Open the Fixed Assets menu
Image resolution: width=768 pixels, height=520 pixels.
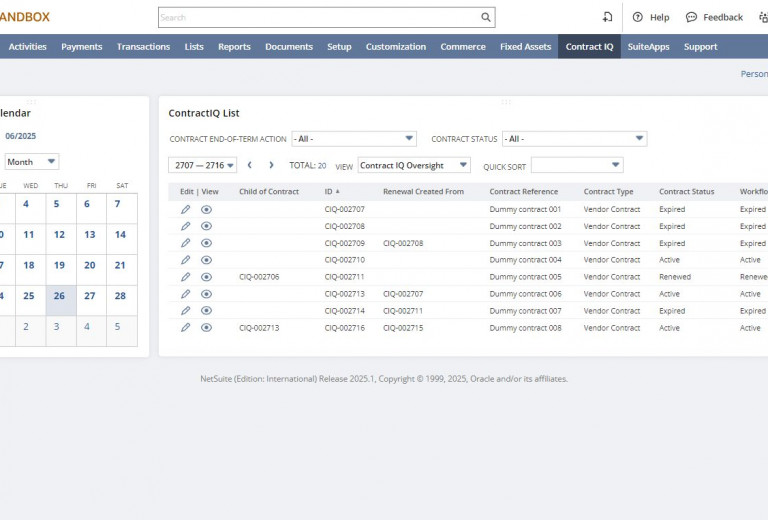(526, 47)
